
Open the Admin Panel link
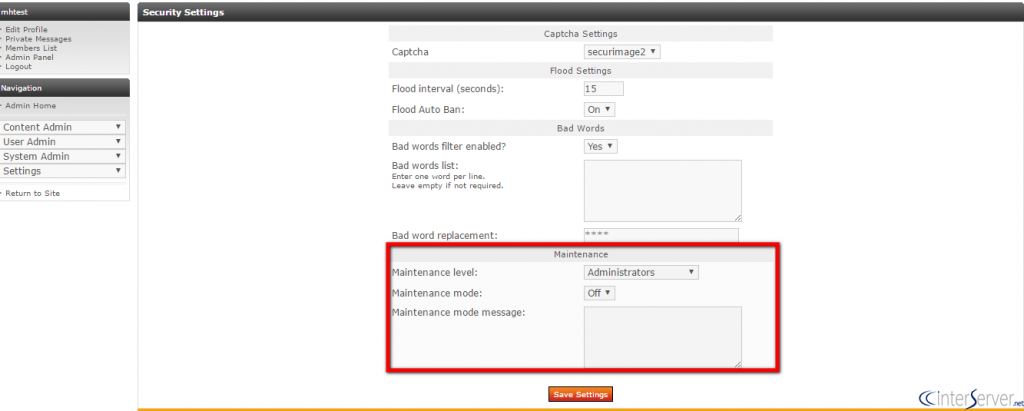pos(29,57)
